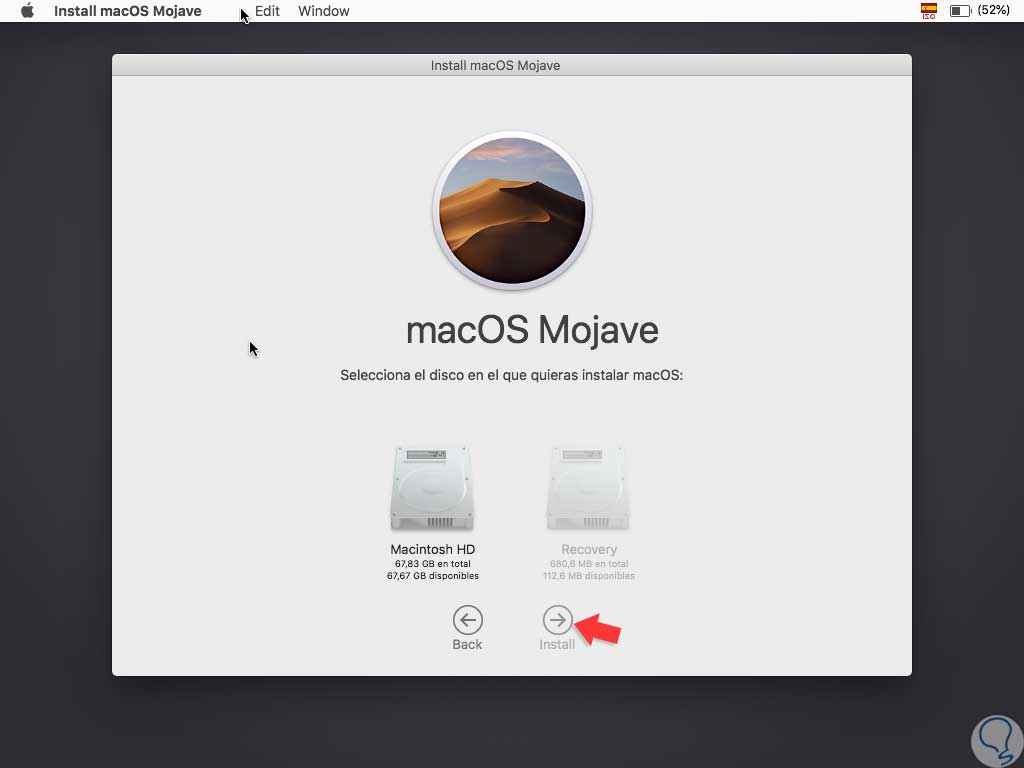Click the 'Selecciona el disco' instruction text
Viewport: 1024px width, 768px height.
511,376
